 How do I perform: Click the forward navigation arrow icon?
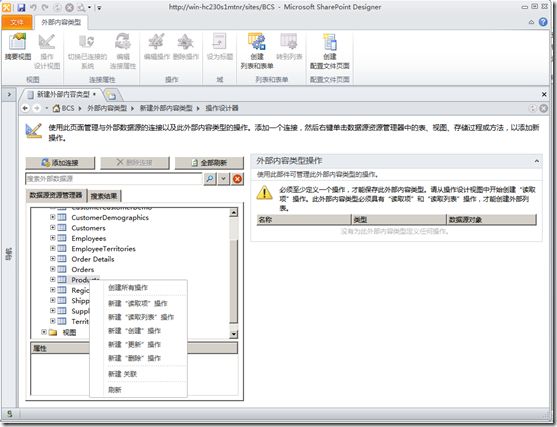(37, 108)
